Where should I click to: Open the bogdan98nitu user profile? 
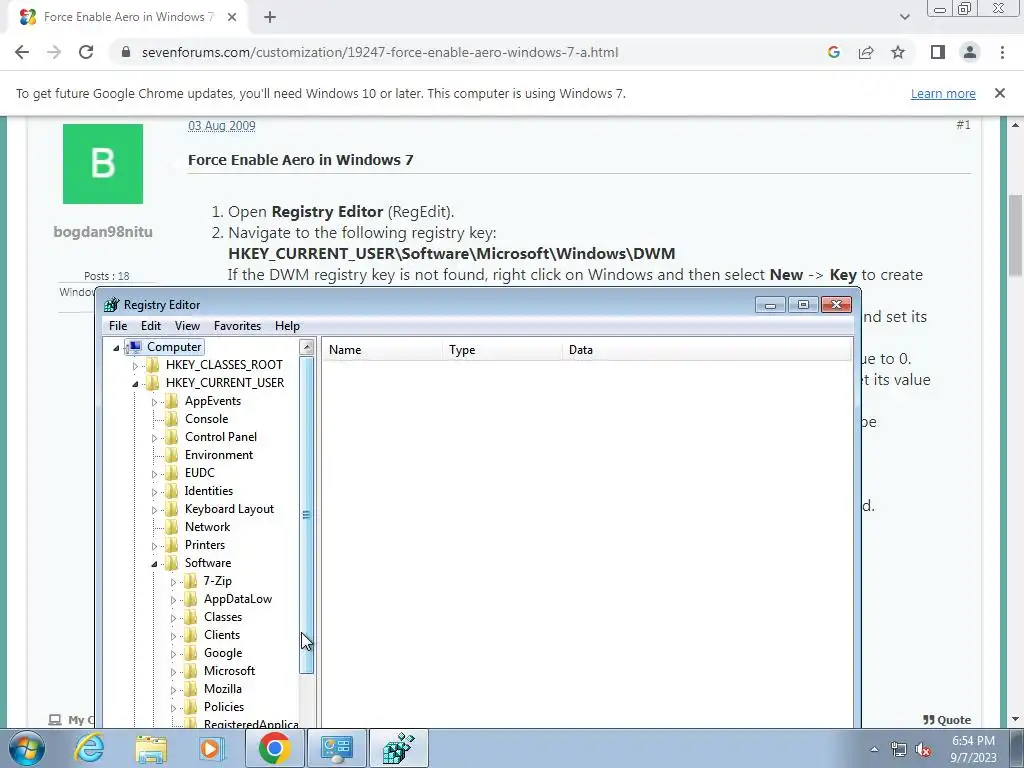click(x=103, y=232)
